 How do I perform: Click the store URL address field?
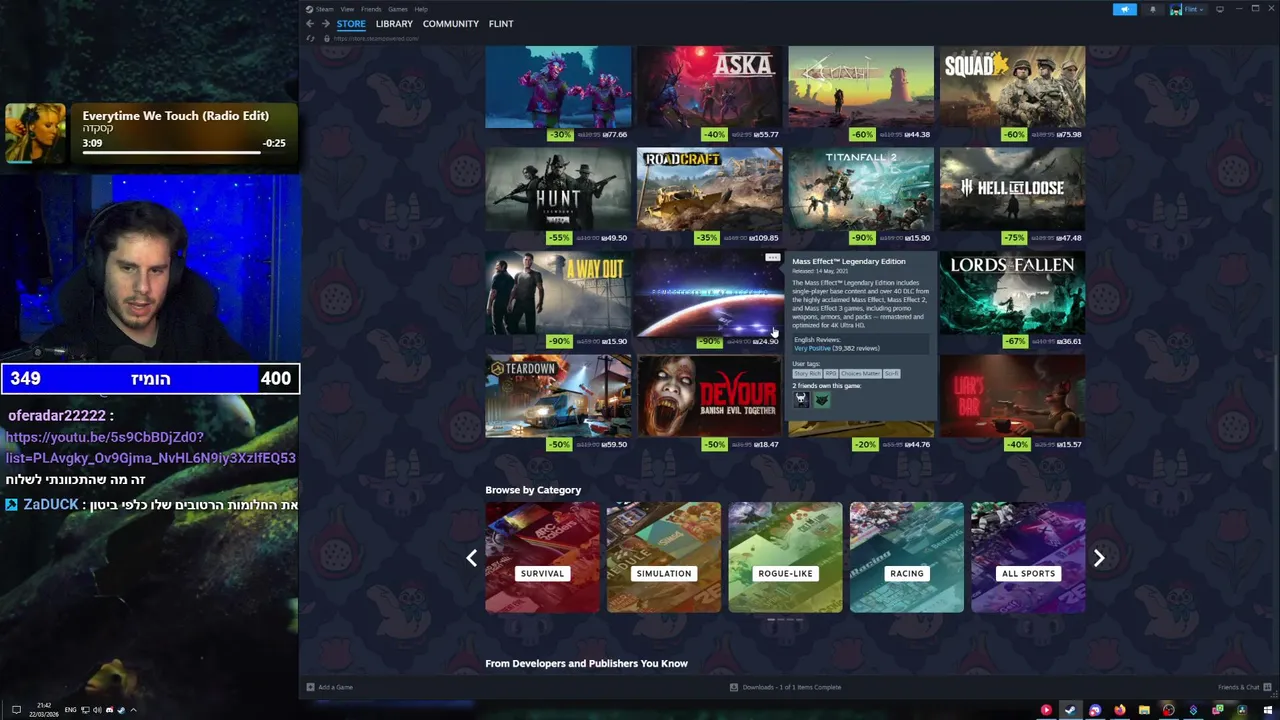coord(376,39)
